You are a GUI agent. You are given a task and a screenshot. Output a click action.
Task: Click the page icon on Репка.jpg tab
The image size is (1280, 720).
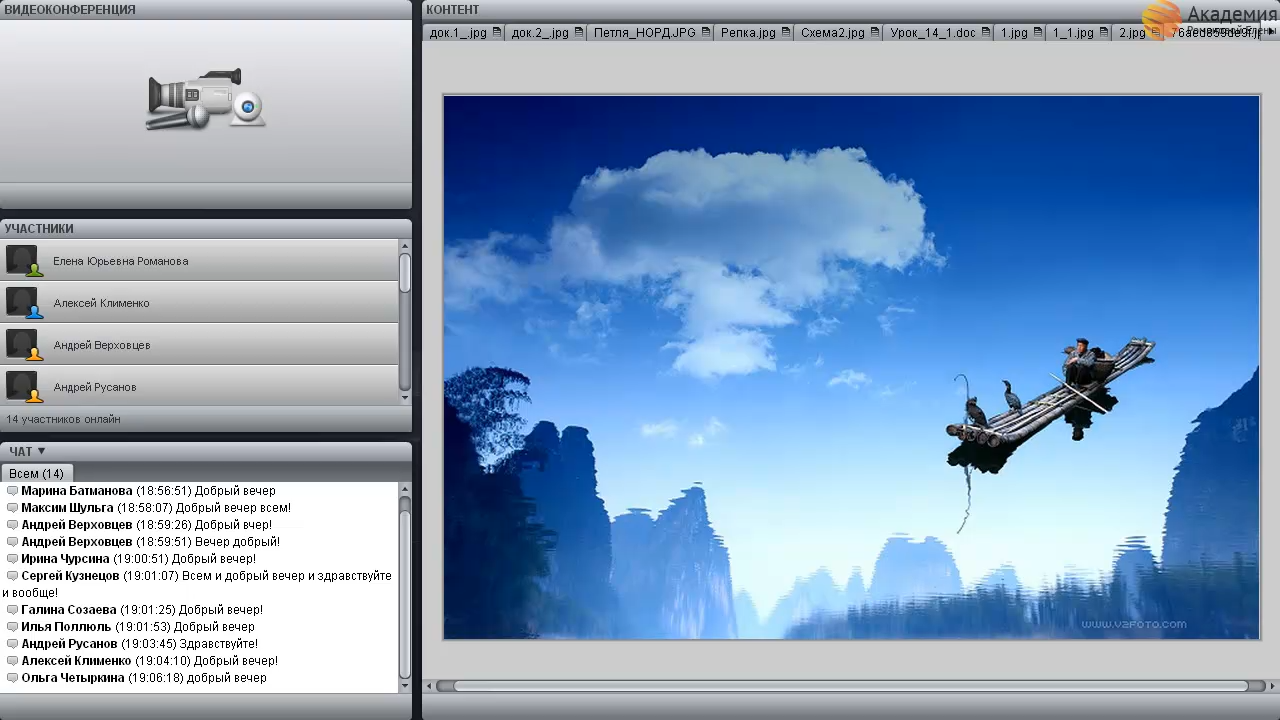coord(786,32)
